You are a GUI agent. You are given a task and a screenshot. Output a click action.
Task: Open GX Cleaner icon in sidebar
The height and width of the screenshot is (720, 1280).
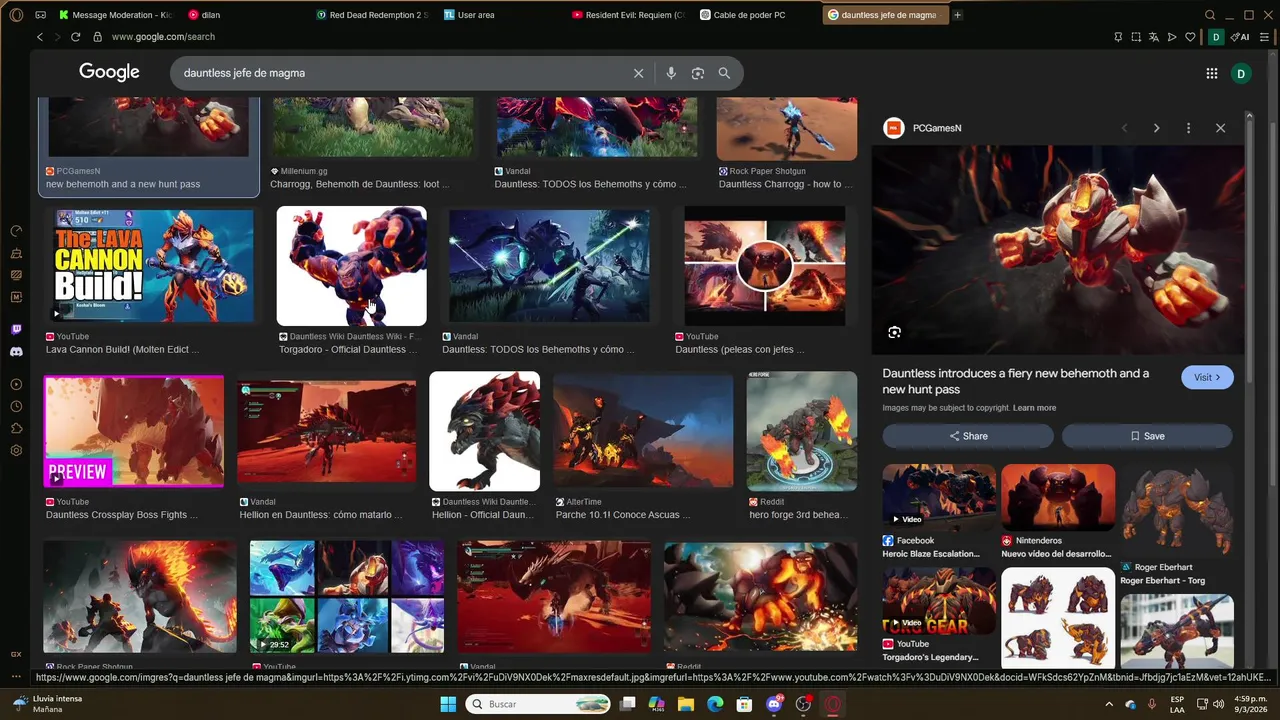coord(16,253)
